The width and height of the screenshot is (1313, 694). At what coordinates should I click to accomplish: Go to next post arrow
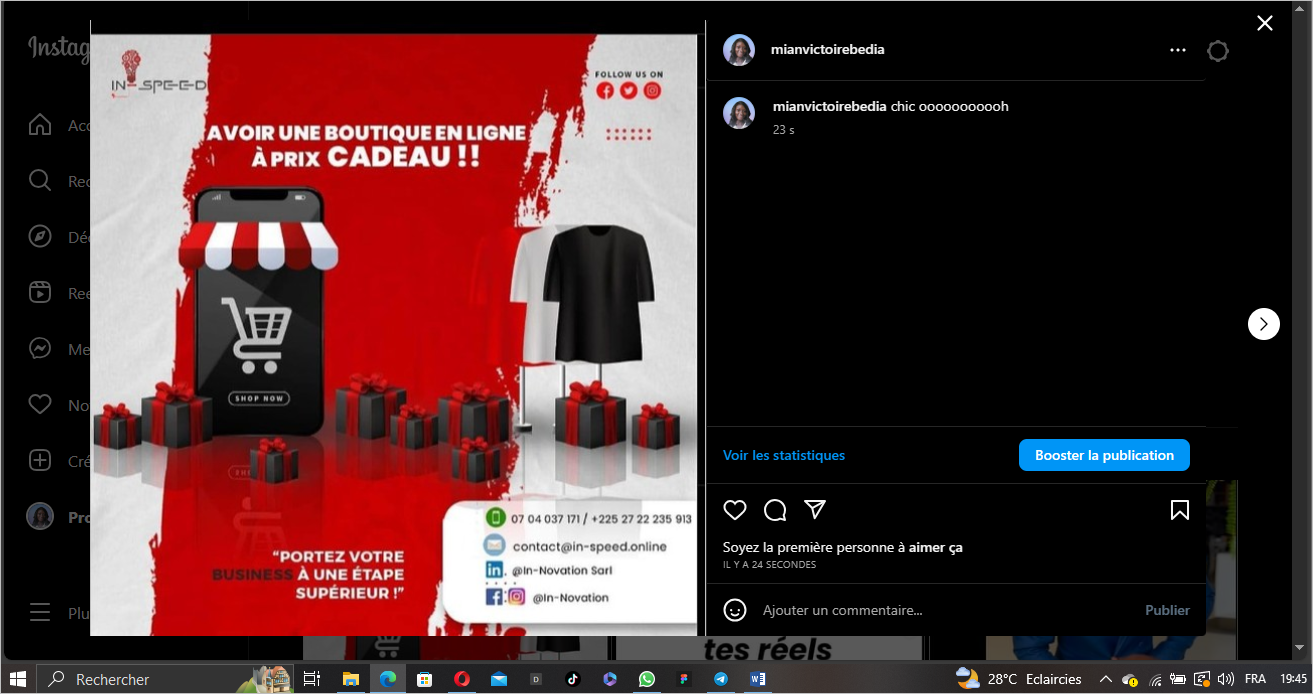click(1263, 323)
